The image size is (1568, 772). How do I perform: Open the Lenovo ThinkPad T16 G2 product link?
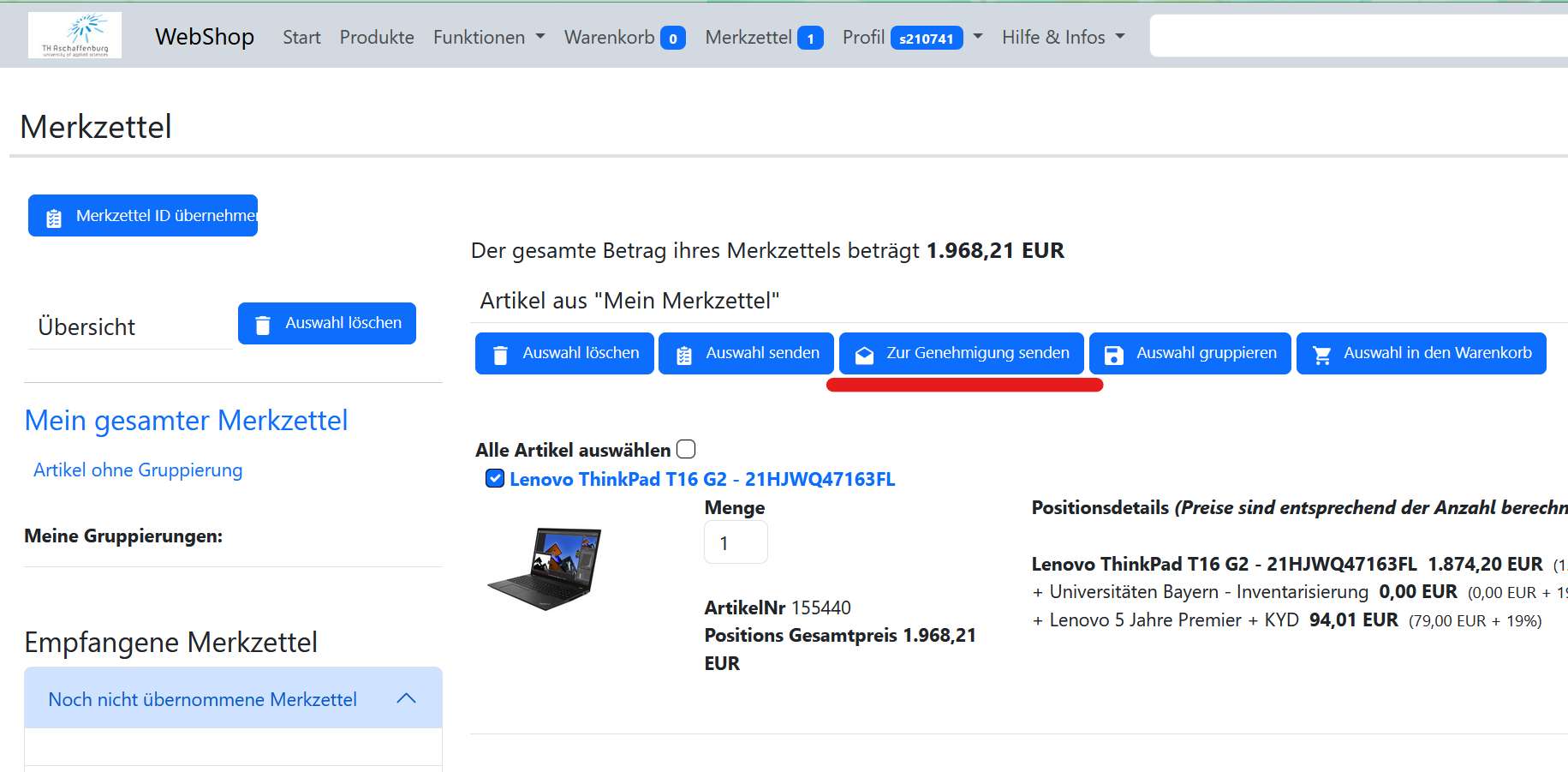(702, 479)
